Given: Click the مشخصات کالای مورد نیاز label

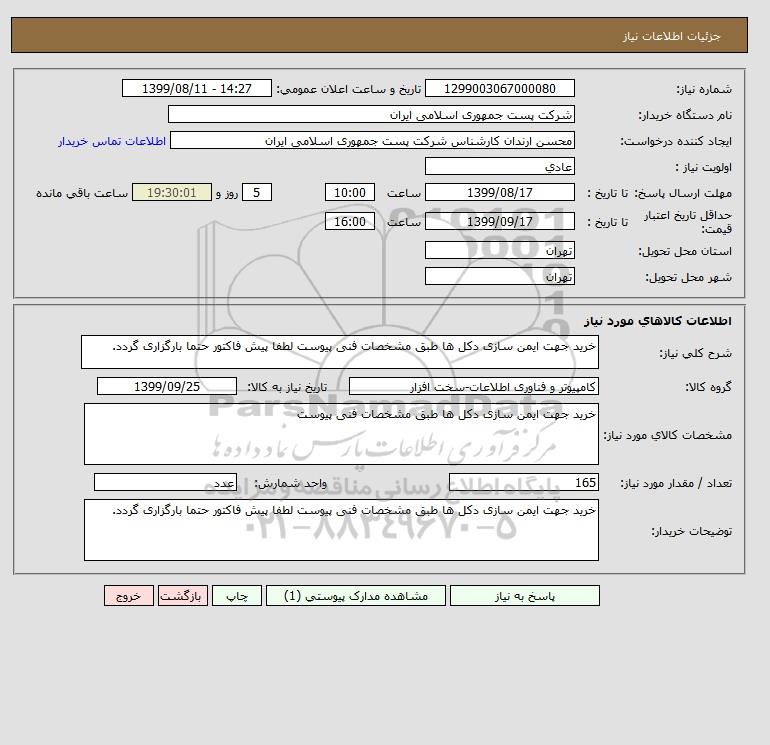Looking at the screenshot, I should pos(667,435).
